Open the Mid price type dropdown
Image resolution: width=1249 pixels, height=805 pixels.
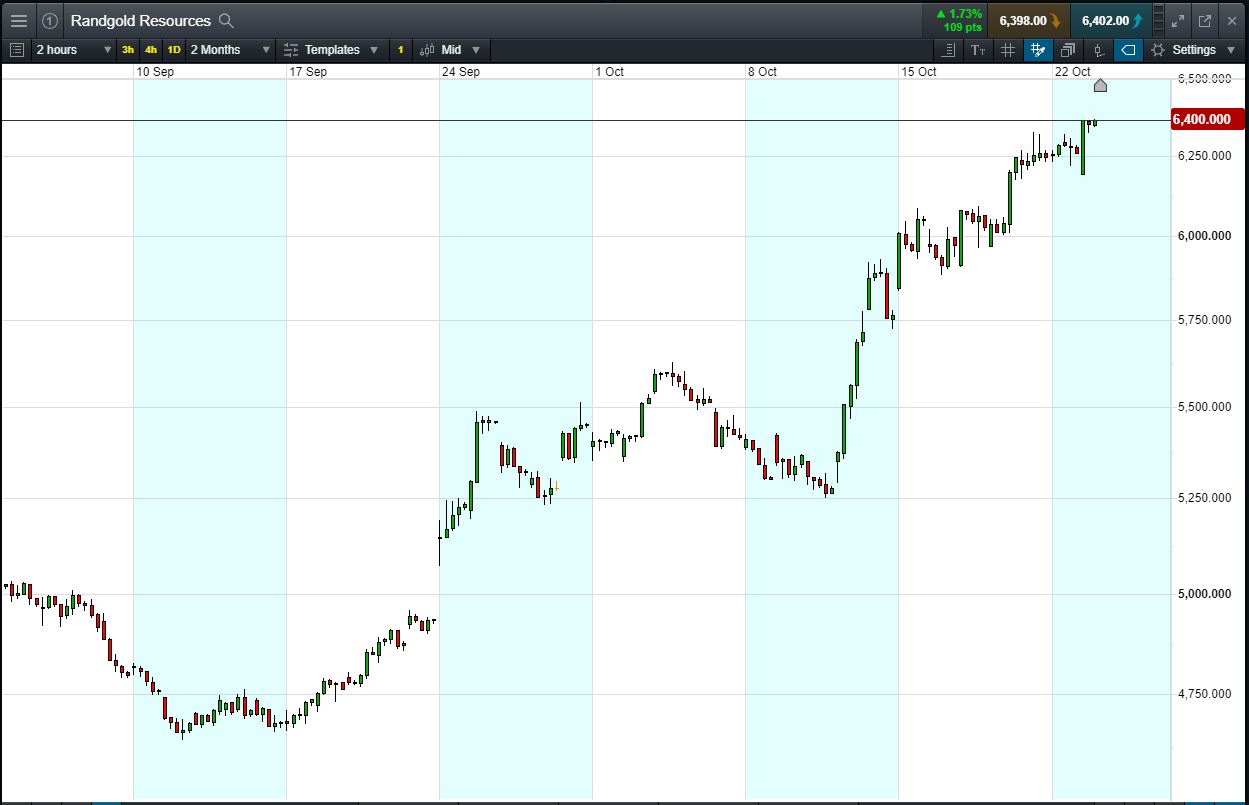click(x=450, y=50)
